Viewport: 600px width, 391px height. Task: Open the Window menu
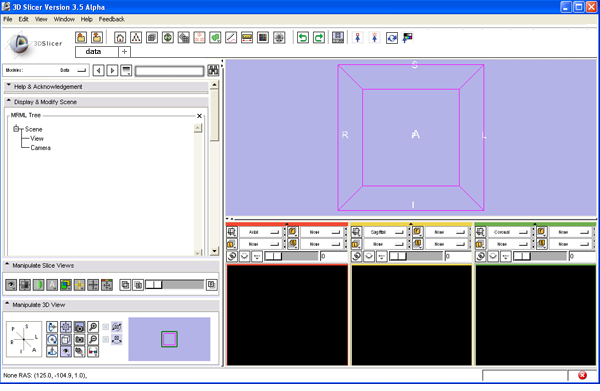(x=64, y=19)
